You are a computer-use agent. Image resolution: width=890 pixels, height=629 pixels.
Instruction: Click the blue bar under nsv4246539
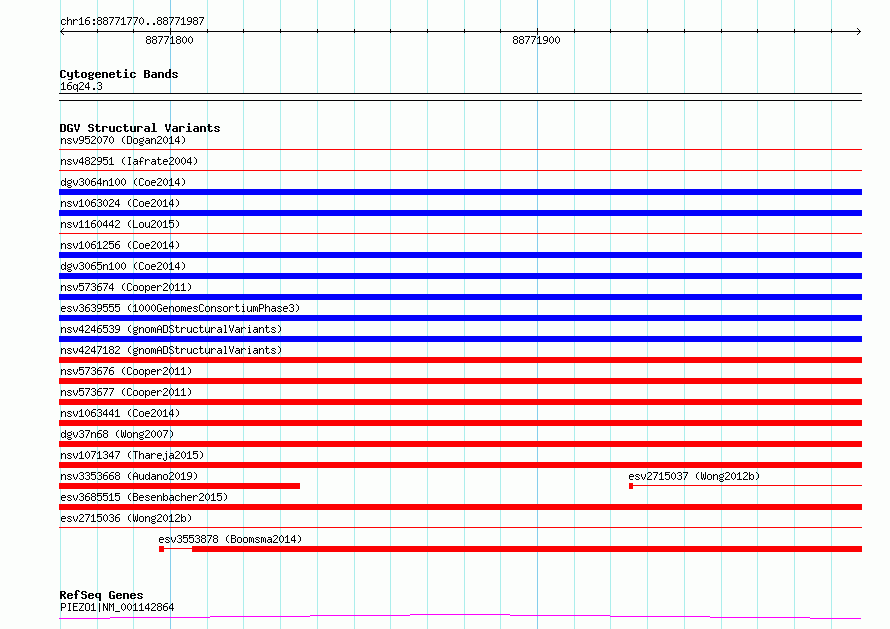tap(460, 339)
